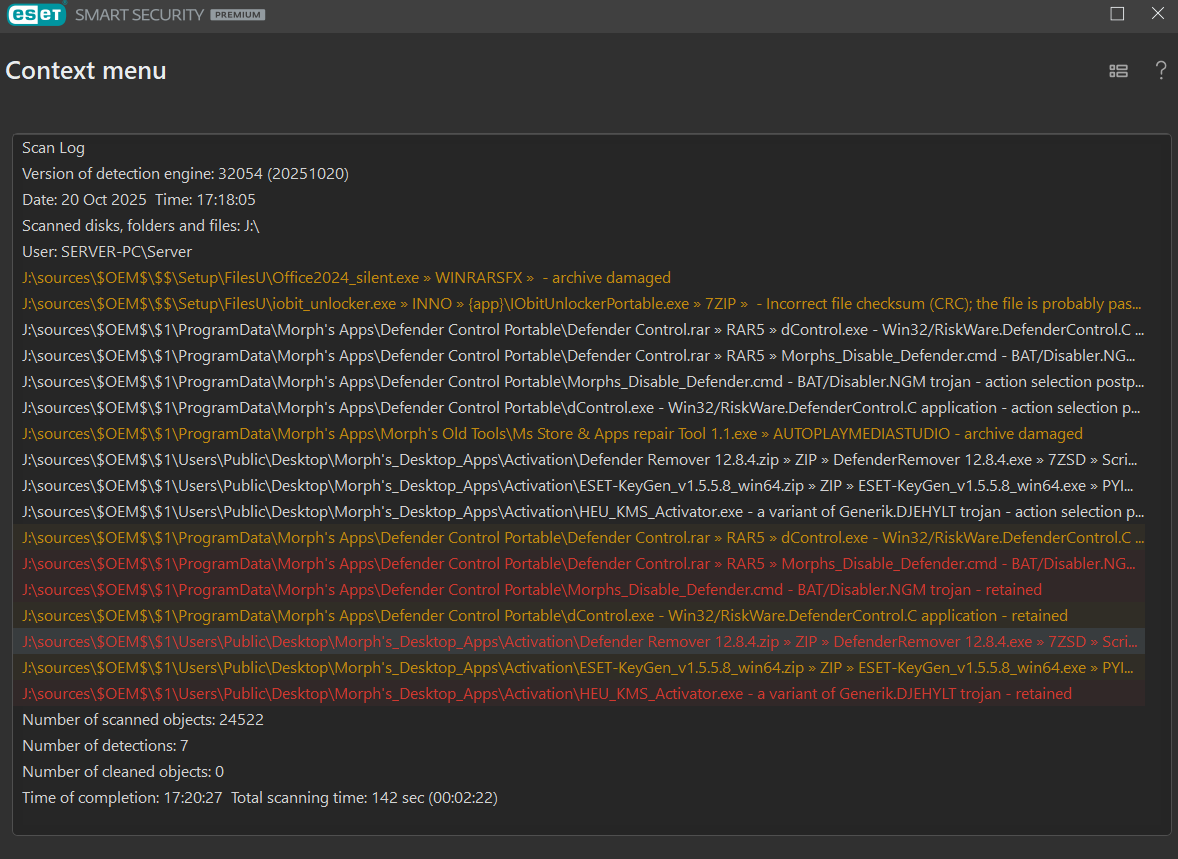Click the 'Context menu' page heading

point(86,71)
